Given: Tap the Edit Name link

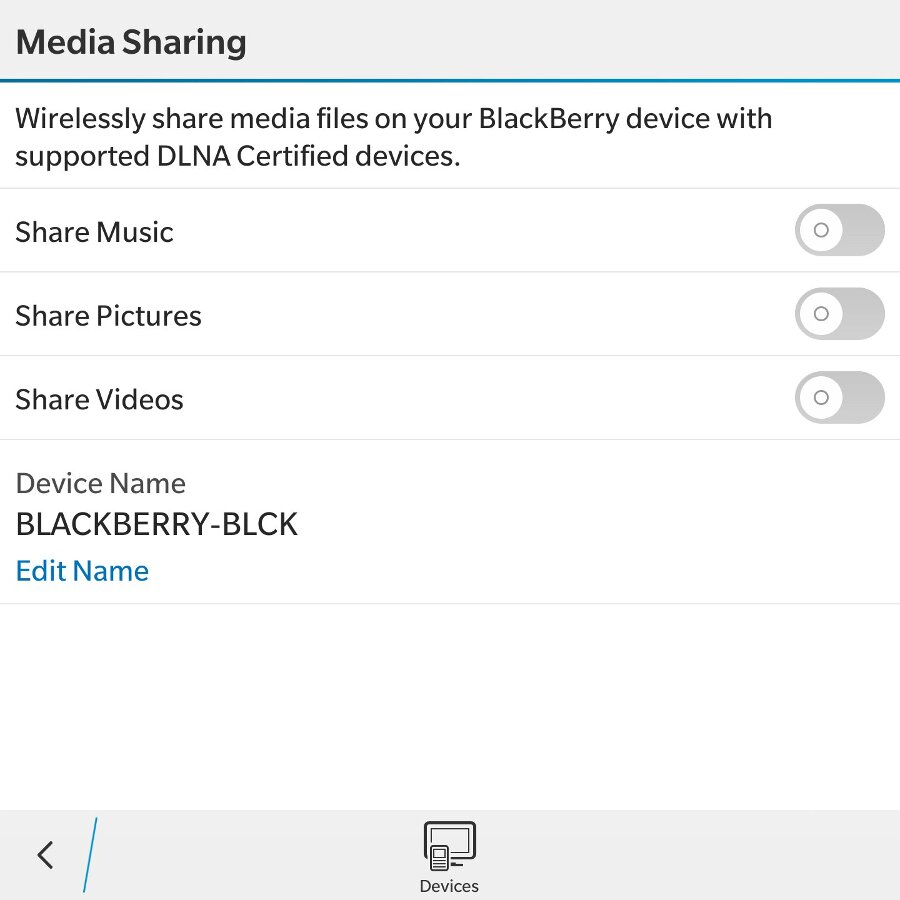Looking at the screenshot, I should pyautogui.click(x=82, y=571).
